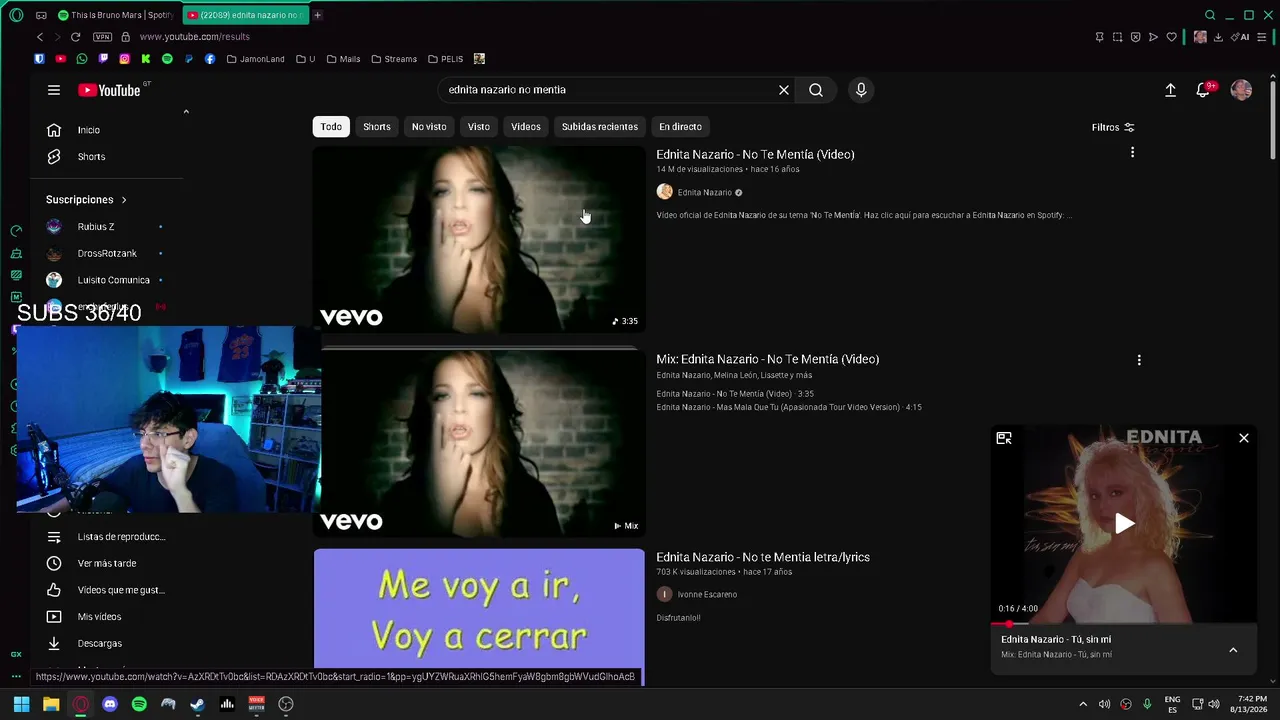Open the browser Downloads icon
Image resolution: width=1280 pixels, height=720 pixels.
pos(1218,37)
